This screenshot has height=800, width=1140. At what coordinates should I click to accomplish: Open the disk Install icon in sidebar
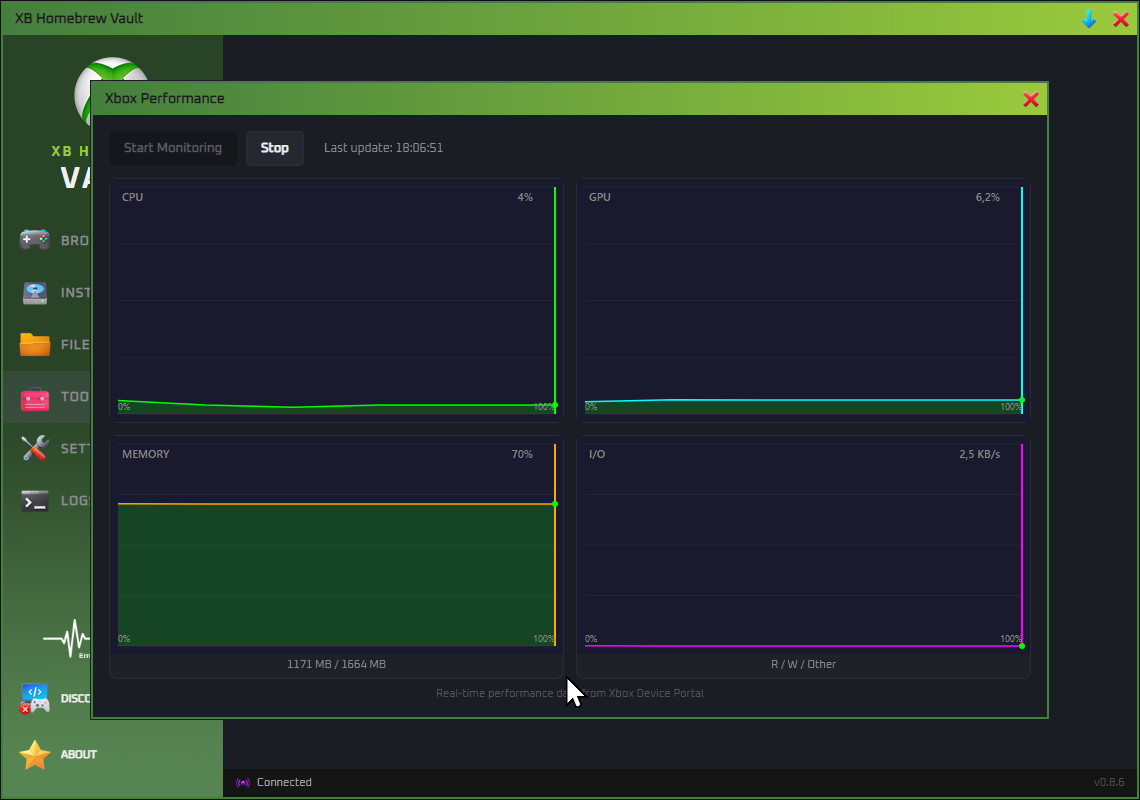click(x=34, y=292)
